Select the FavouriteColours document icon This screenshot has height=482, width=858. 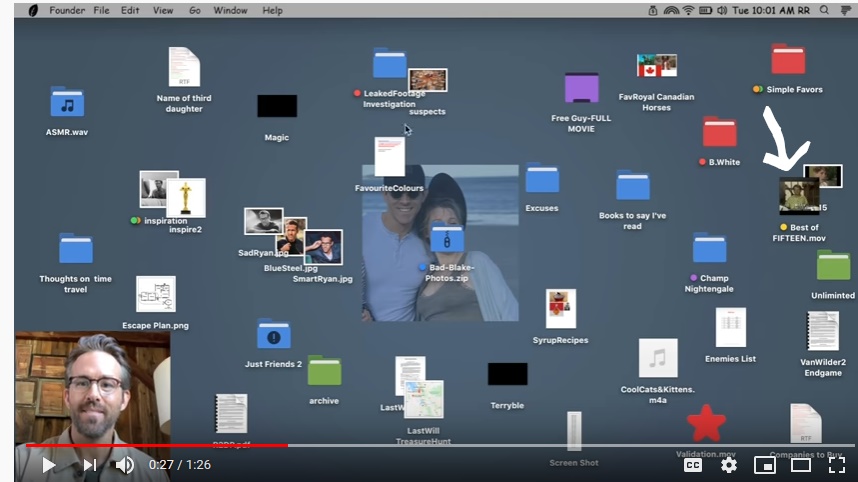[390, 156]
